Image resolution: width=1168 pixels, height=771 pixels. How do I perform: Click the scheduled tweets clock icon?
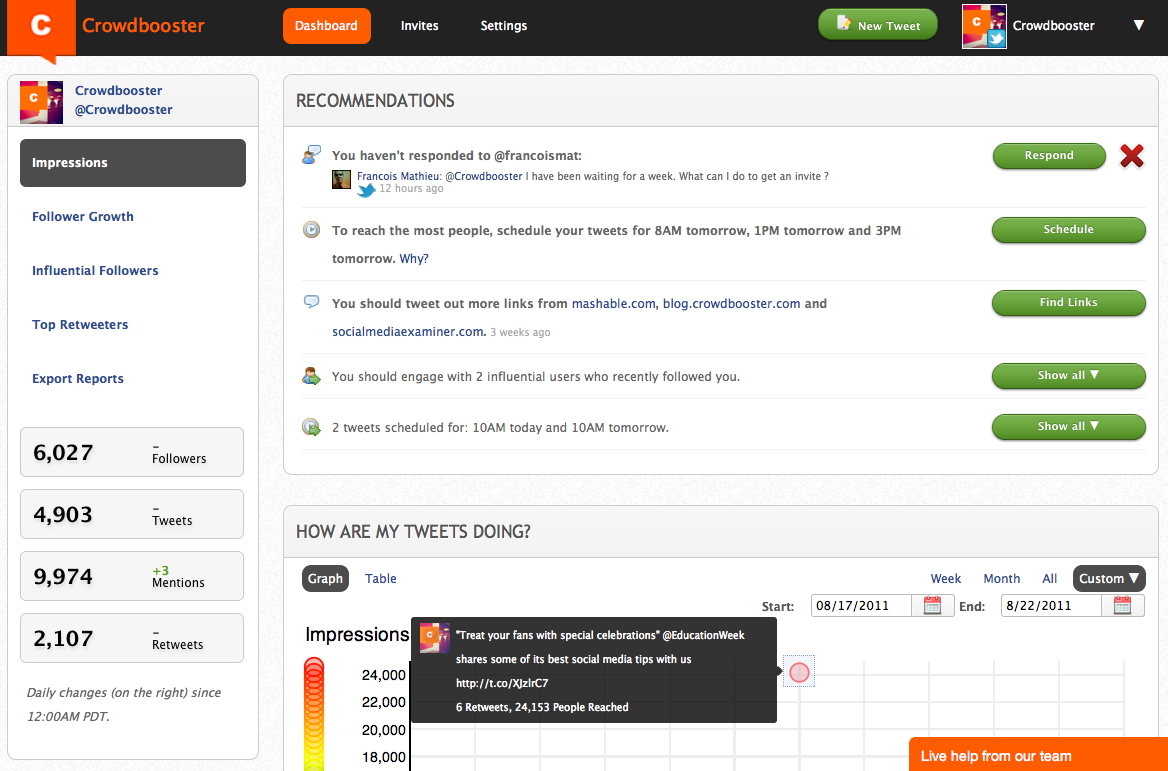(x=311, y=427)
